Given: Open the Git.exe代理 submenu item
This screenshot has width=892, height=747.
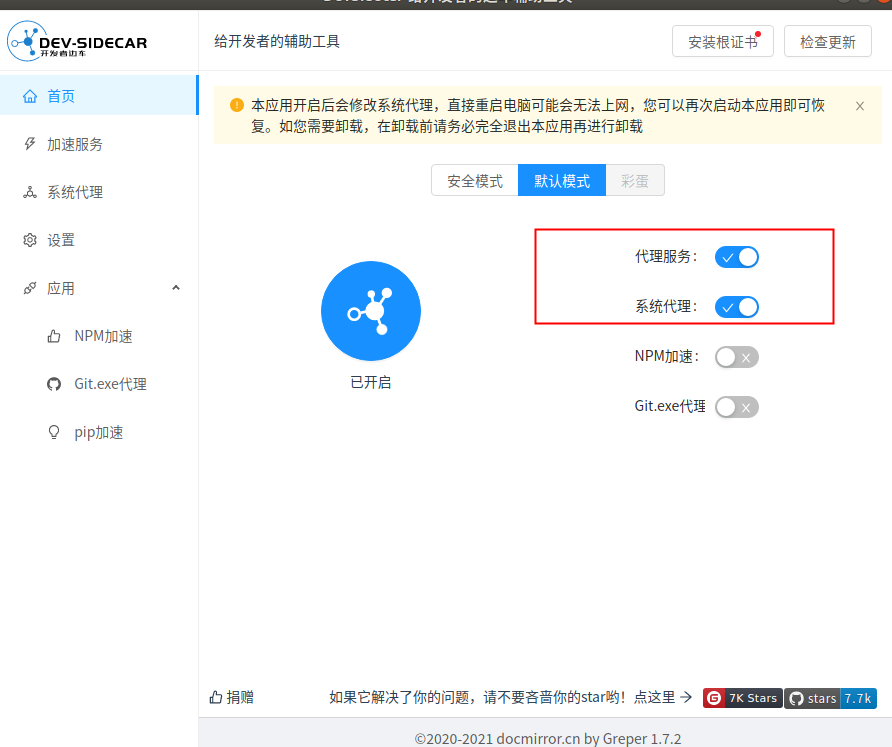Looking at the screenshot, I should point(99,385).
